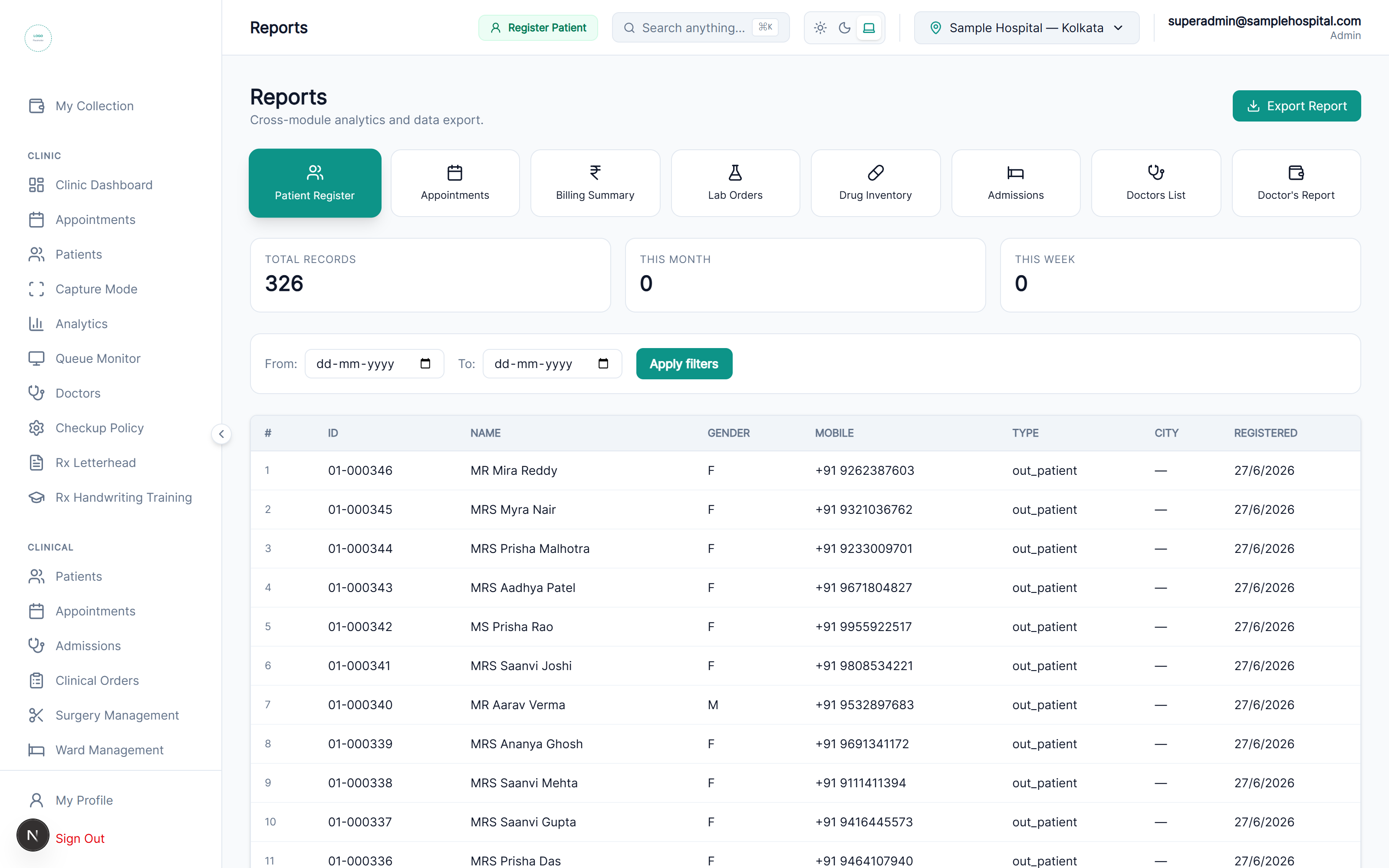Open Queue Monitor screen icon
This screenshot has width=1389, height=868.
(x=36, y=358)
